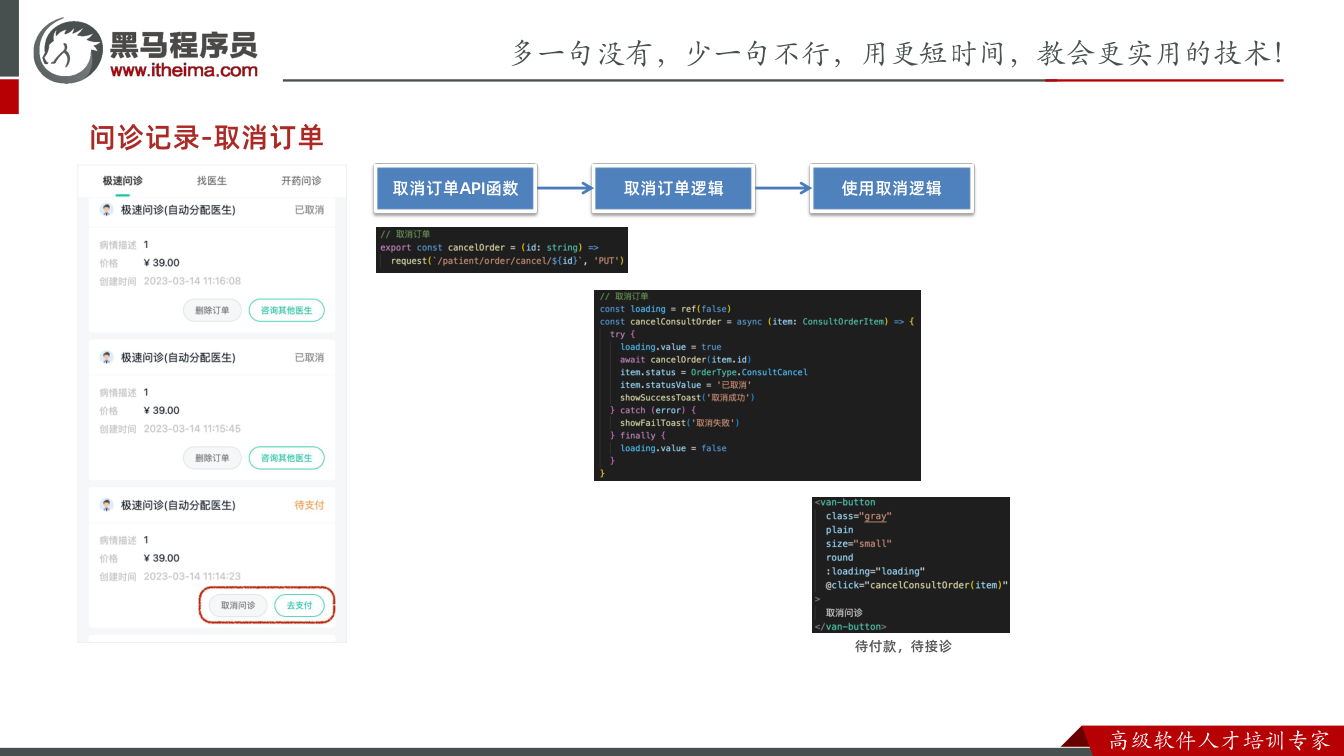Select the 开药问诊 tab
1344x756 pixels.
tap(301, 181)
